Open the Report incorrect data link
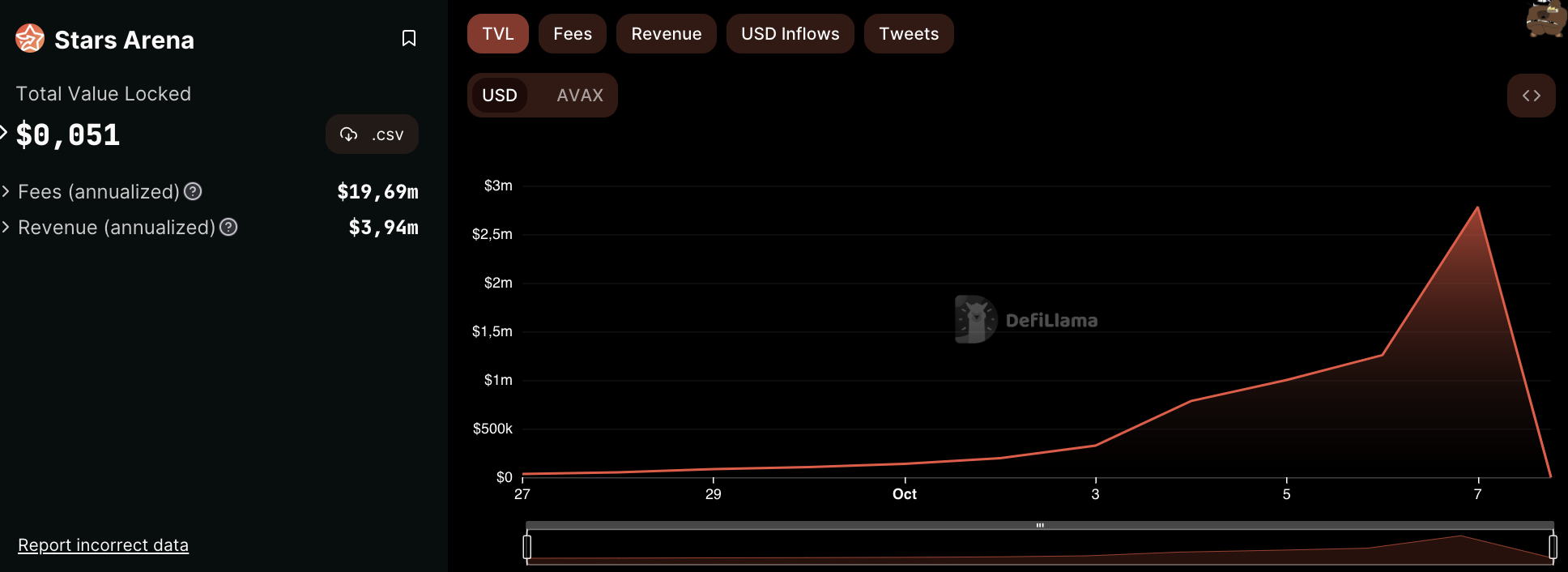The width and height of the screenshot is (1568, 572). (x=103, y=545)
